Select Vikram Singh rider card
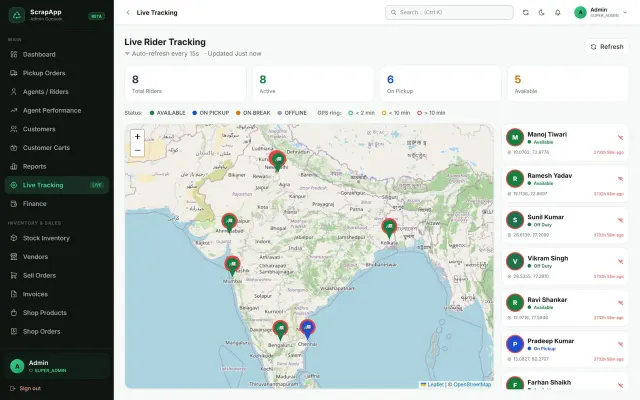Screen dimensions: 640x400 click(565, 266)
